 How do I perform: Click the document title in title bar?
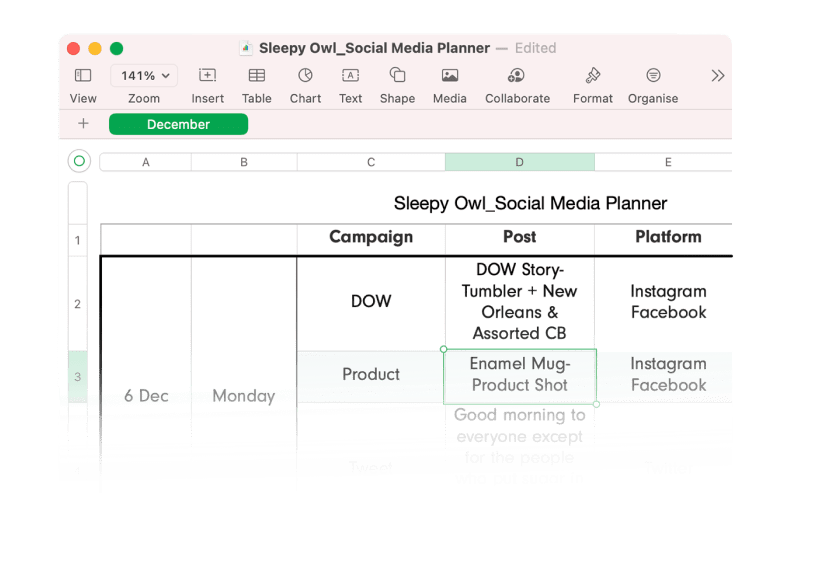[374, 48]
